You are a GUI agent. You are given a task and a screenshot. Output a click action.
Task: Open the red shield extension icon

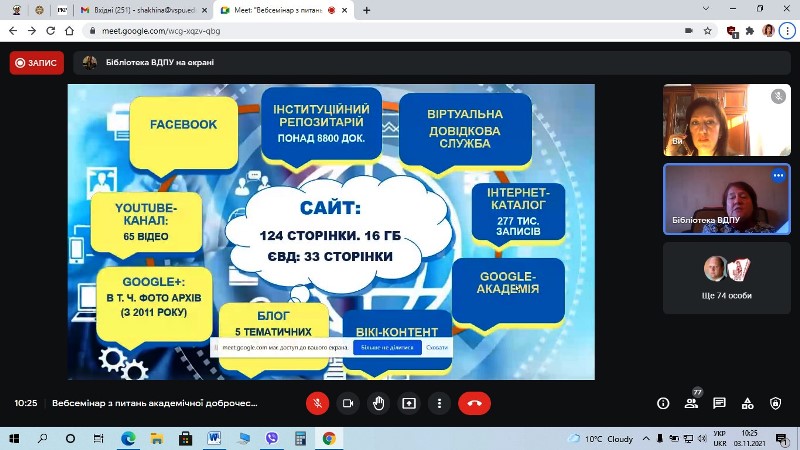tap(732, 31)
